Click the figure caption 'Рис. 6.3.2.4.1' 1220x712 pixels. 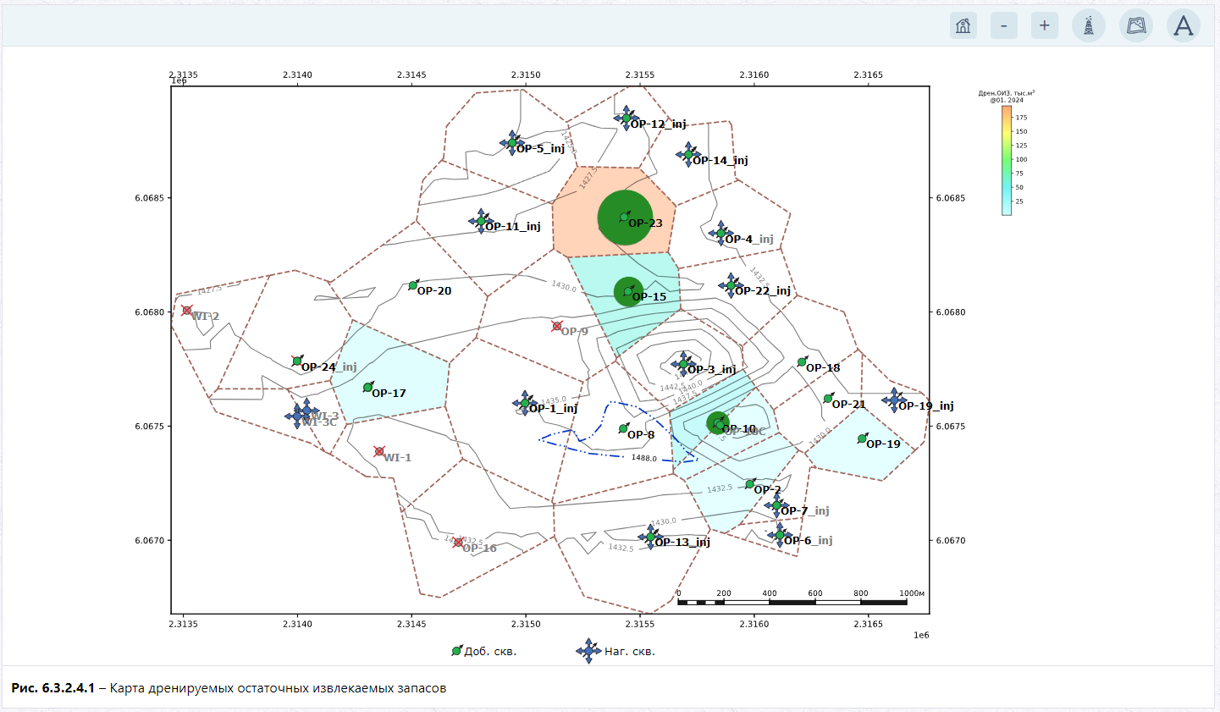coord(53,688)
